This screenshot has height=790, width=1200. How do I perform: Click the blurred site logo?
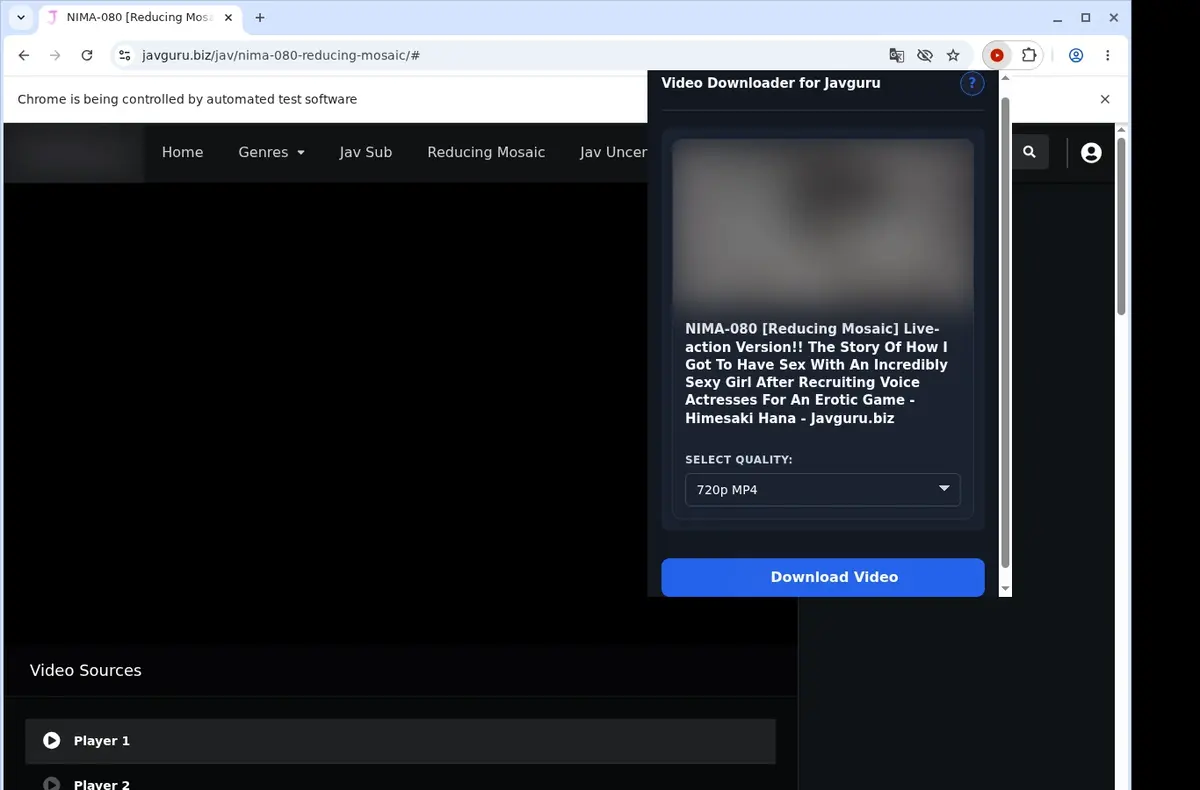75,152
